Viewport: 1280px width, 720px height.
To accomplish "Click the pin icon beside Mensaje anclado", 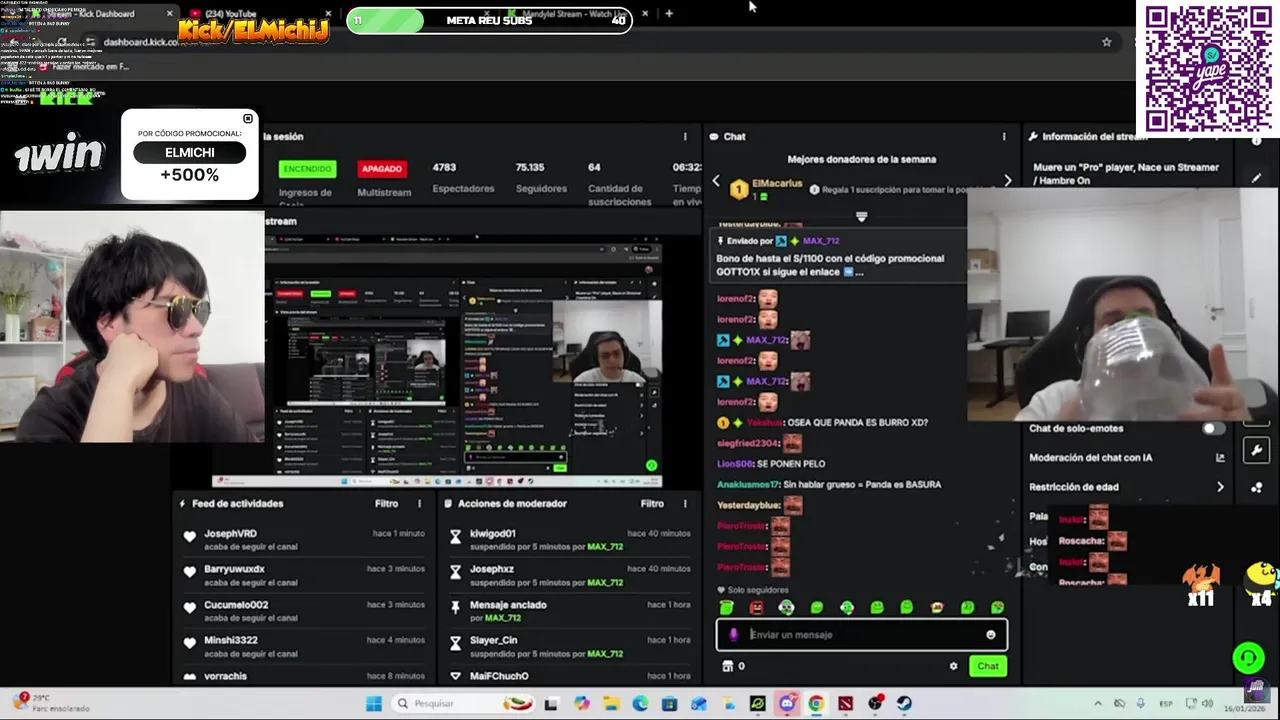I will (x=455, y=608).
